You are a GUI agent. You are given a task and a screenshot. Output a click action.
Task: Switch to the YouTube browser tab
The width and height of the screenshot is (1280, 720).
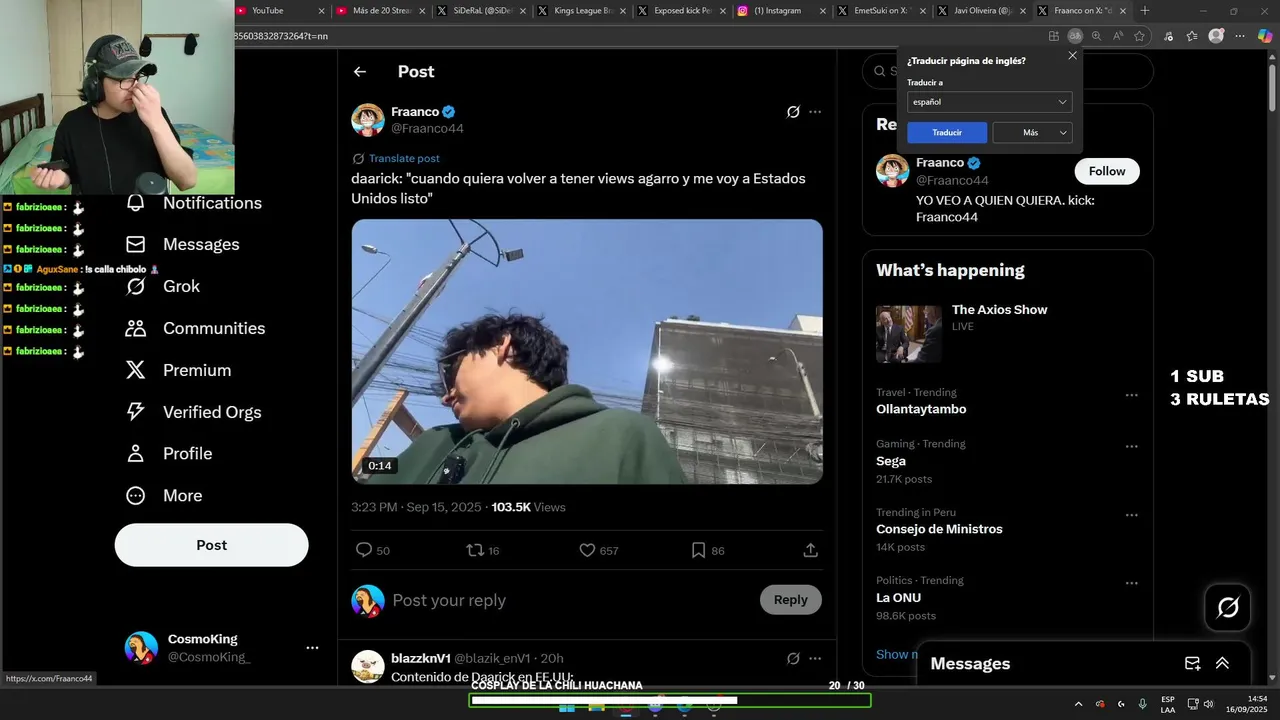[x=280, y=10]
